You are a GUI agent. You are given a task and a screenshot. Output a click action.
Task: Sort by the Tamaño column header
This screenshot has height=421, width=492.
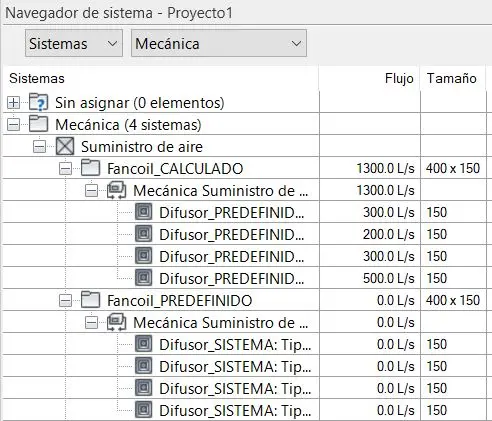pos(452,78)
